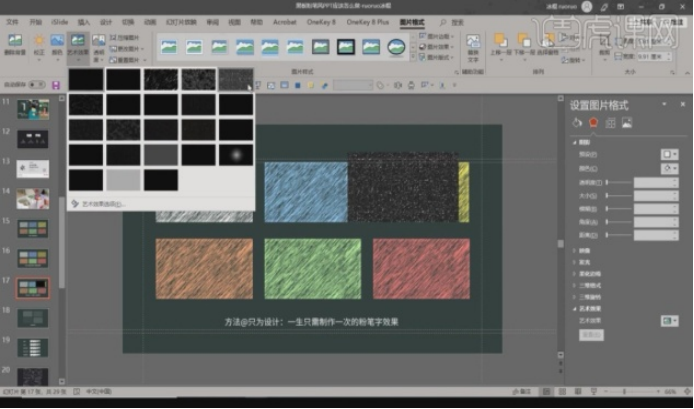Click the red chalk rectangle on the slide
The height and width of the screenshot is (409, 694).
click(x=421, y=269)
